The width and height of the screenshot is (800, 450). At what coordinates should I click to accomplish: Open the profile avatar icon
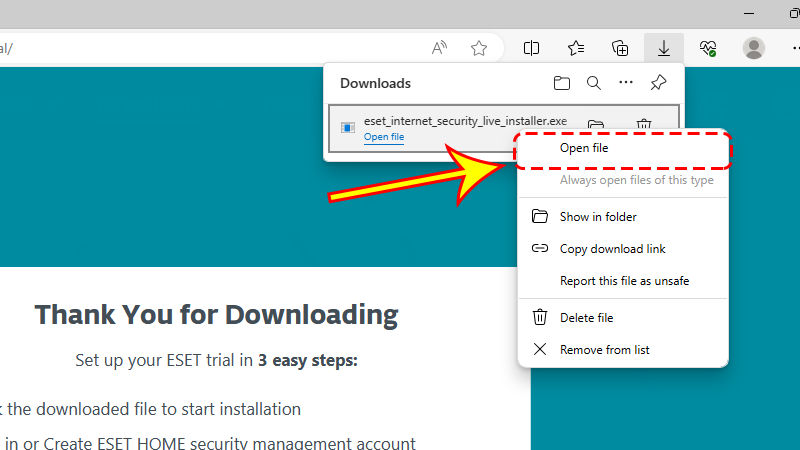coord(754,48)
